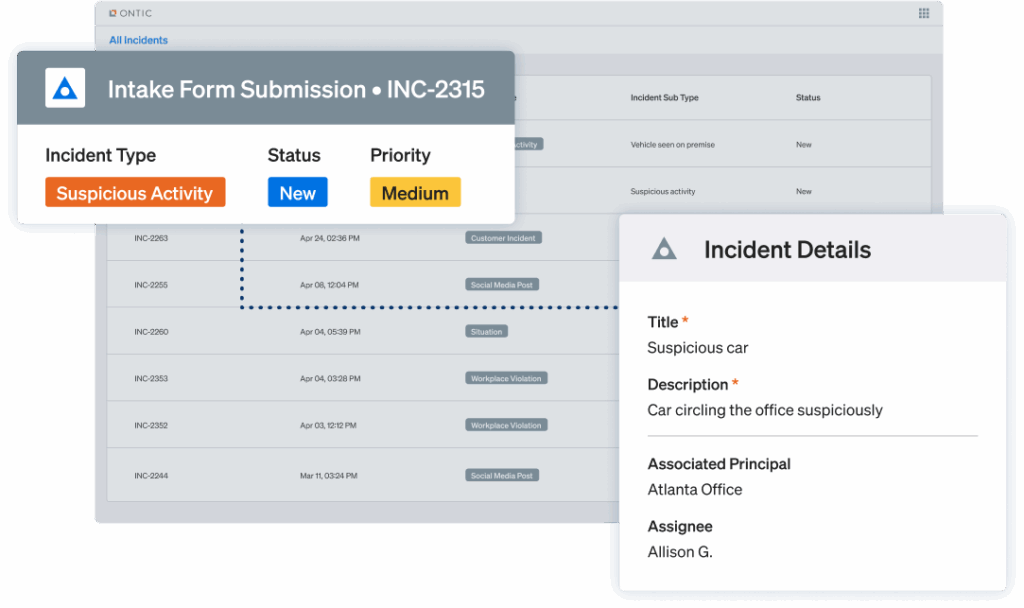Click the date Apr 04, 05:39 PM

(330, 332)
